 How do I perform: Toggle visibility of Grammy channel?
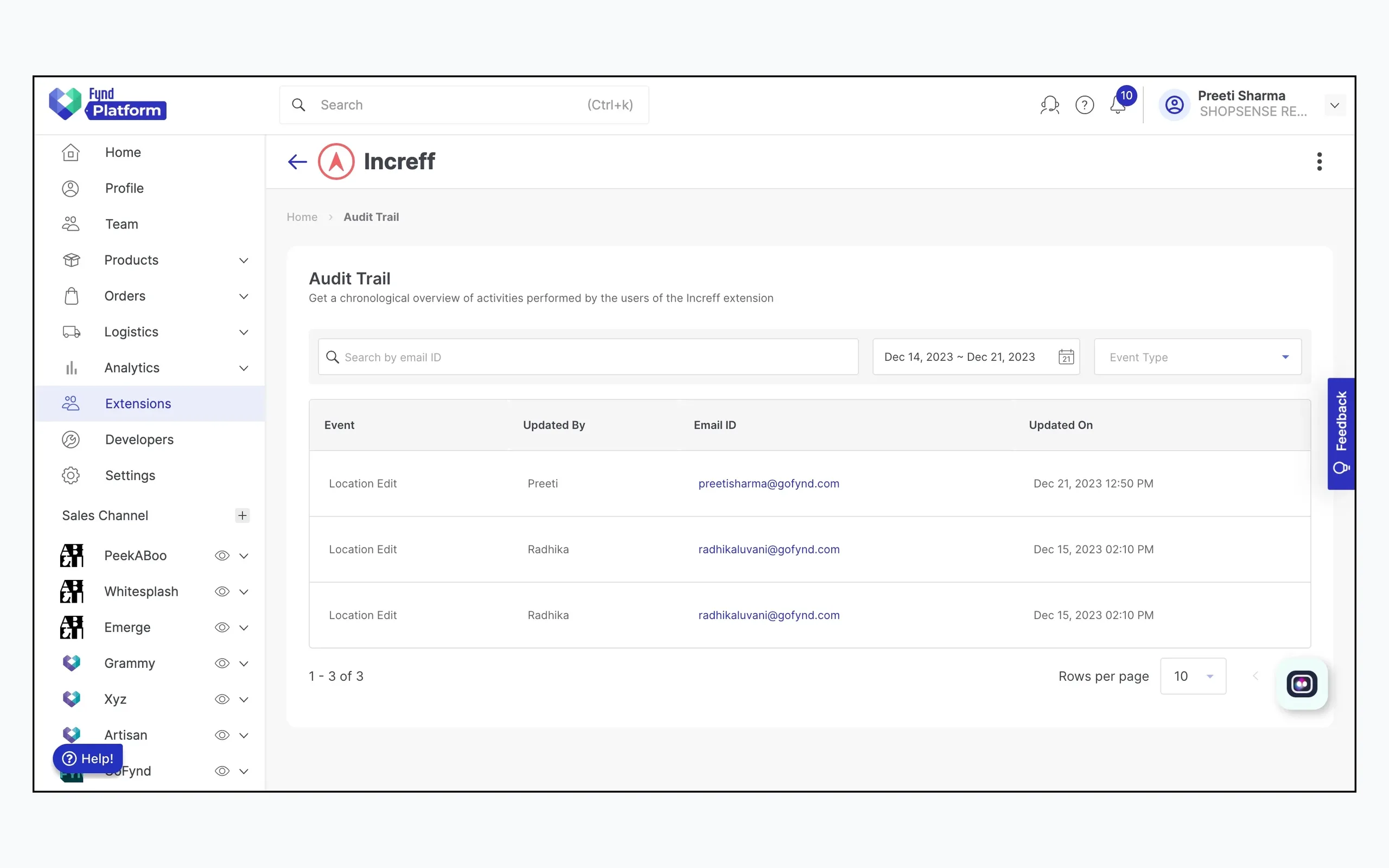point(222,663)
